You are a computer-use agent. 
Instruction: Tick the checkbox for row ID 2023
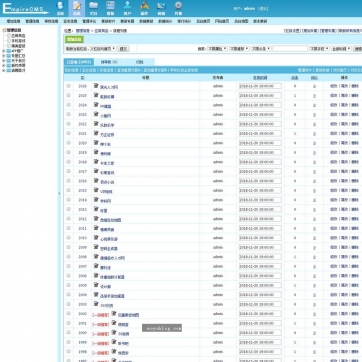69,114
